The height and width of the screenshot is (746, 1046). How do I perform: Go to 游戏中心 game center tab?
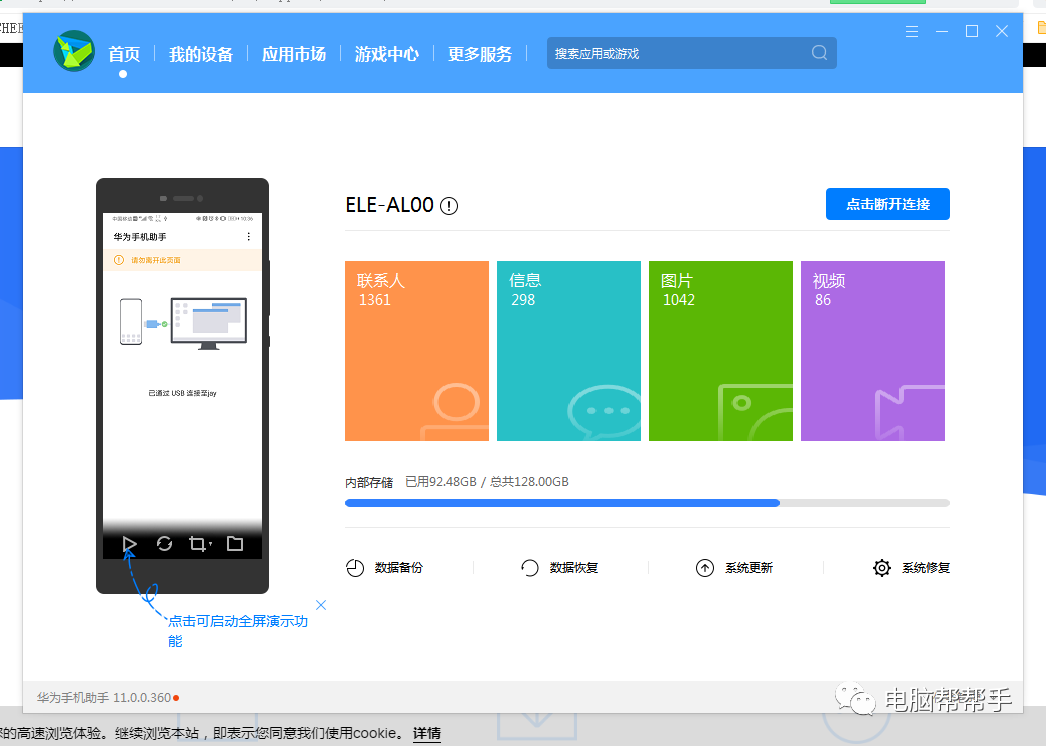(387, 54)
